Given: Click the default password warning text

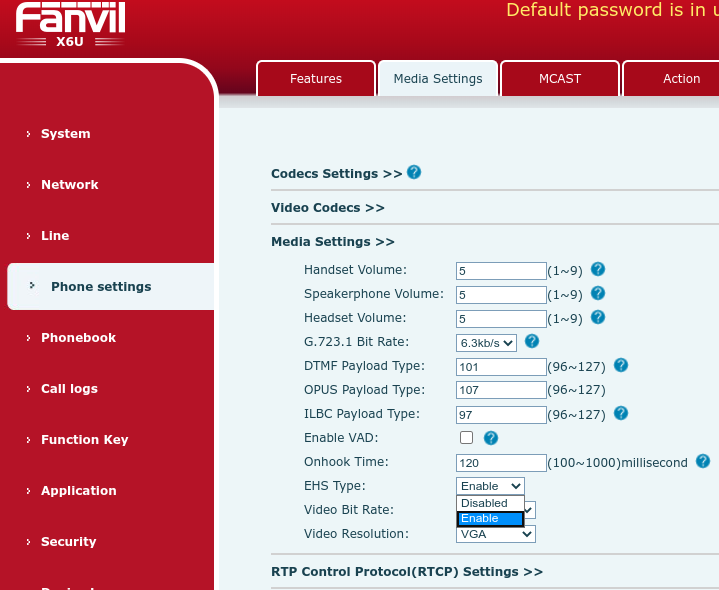Looking at the screenshot, I should pos(612,10).
